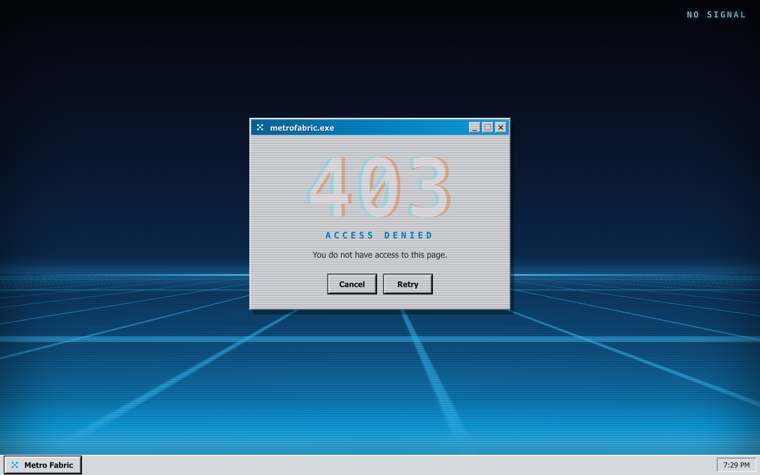Maximize the metrofabric.exe window
Viewport: 760px width, 475px height.
pyautogui.click(x=488, y=127)
